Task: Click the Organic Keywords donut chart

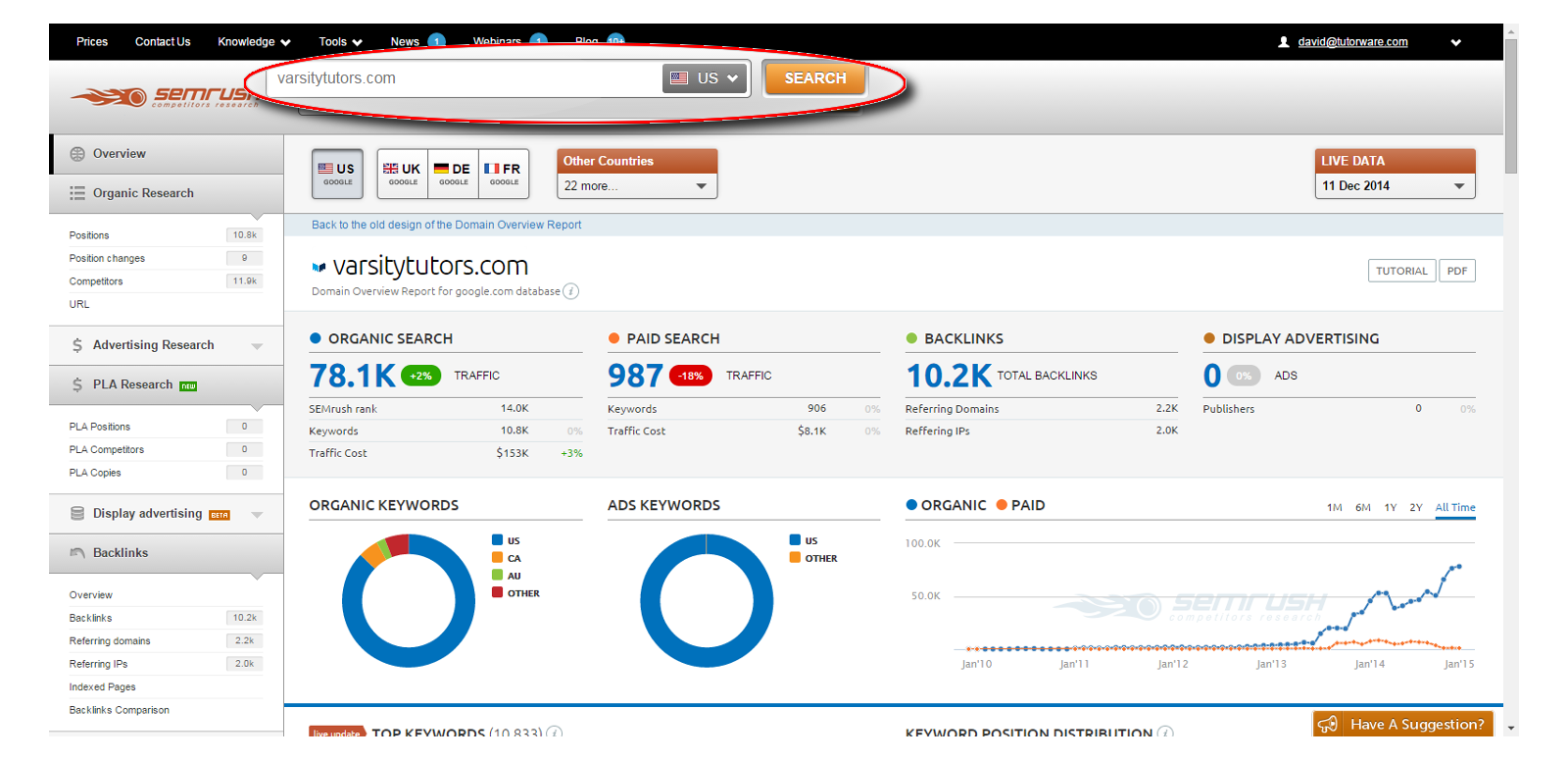Action: [409, 600]
